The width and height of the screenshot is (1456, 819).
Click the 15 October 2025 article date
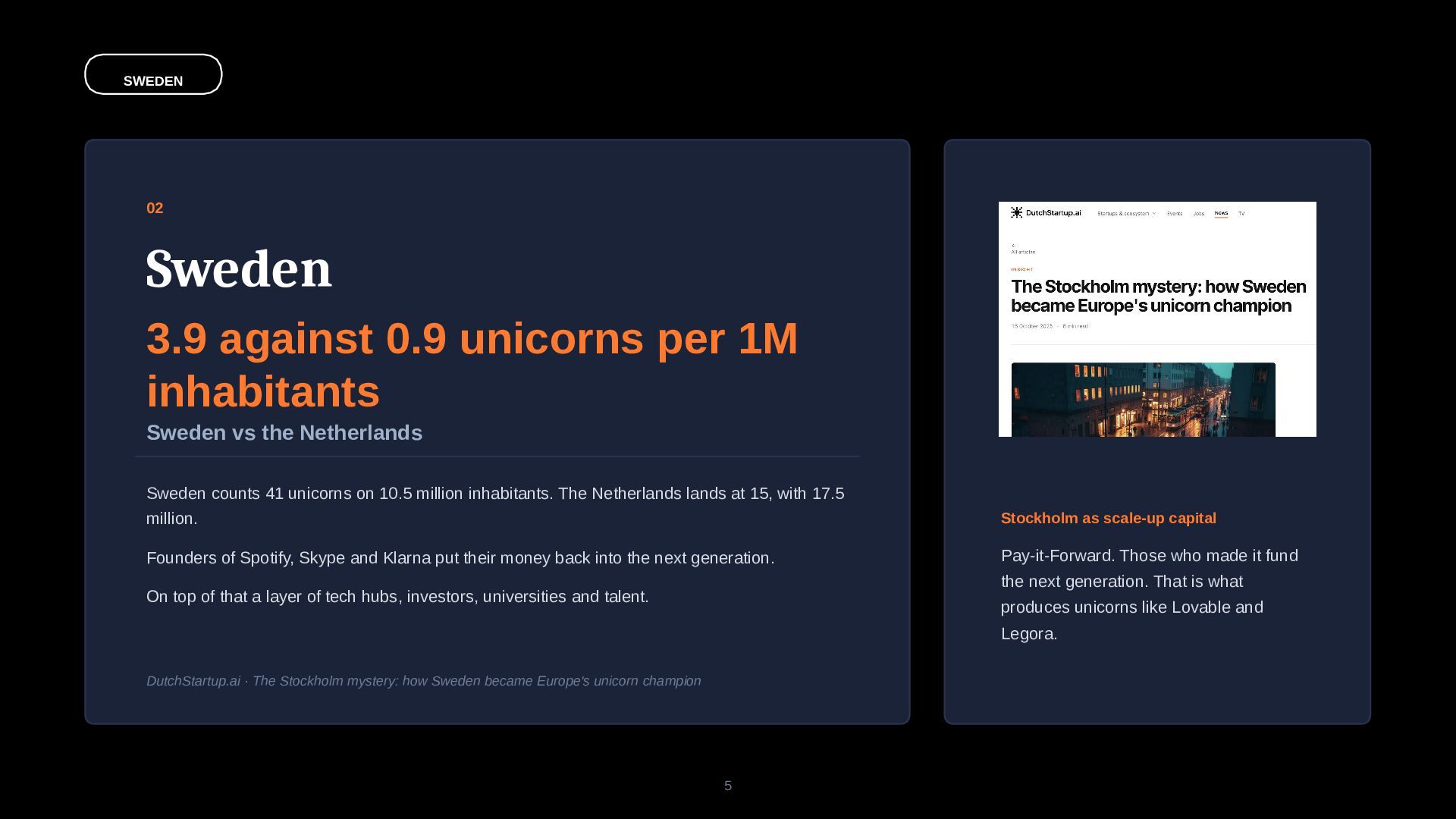(x=1031, y=326)
